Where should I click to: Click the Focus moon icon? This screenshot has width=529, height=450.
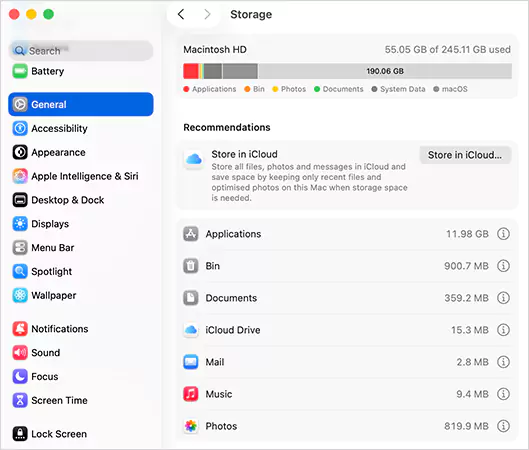[20, 376]
